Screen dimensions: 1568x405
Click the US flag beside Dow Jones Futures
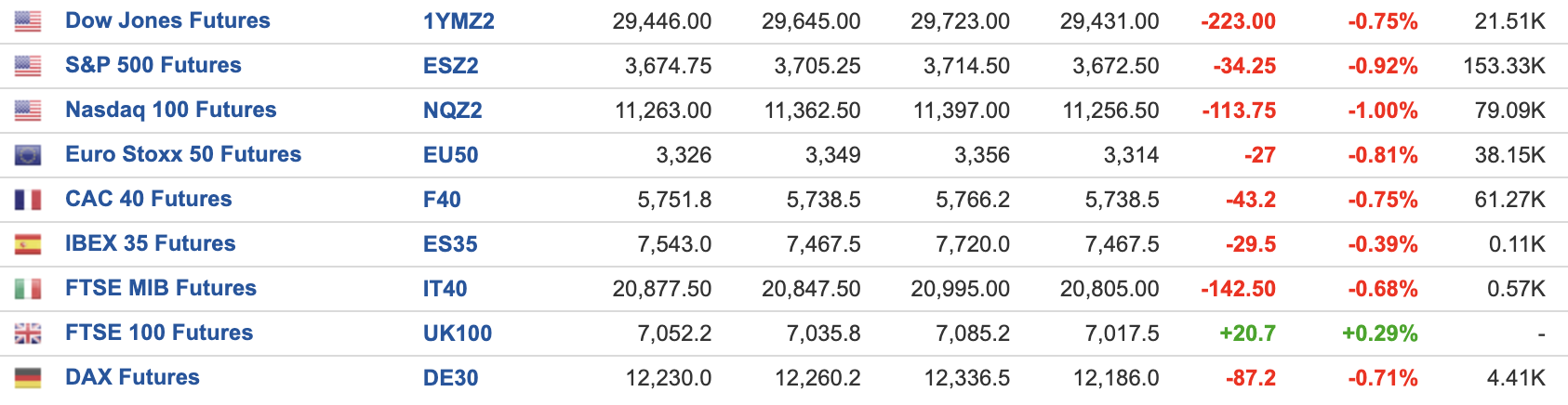click(28, 21)
